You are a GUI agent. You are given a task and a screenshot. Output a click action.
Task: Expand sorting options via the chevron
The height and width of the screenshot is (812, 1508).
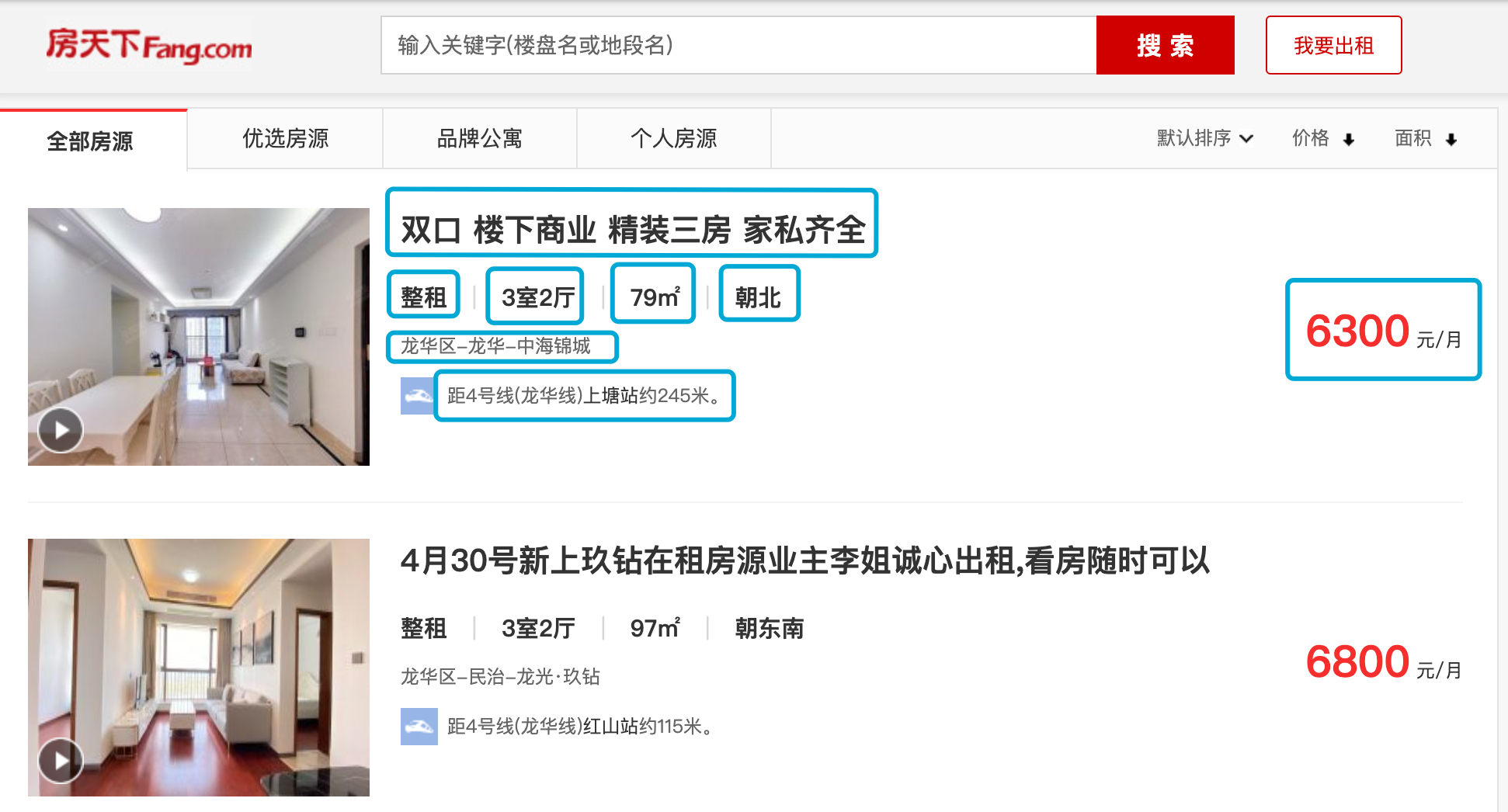pyautogui.click(x=1246, y=139)
